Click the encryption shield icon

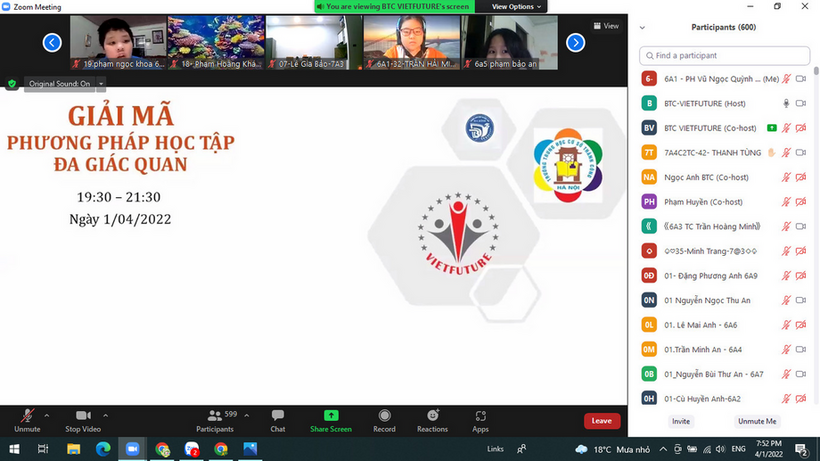pos(12,84)
